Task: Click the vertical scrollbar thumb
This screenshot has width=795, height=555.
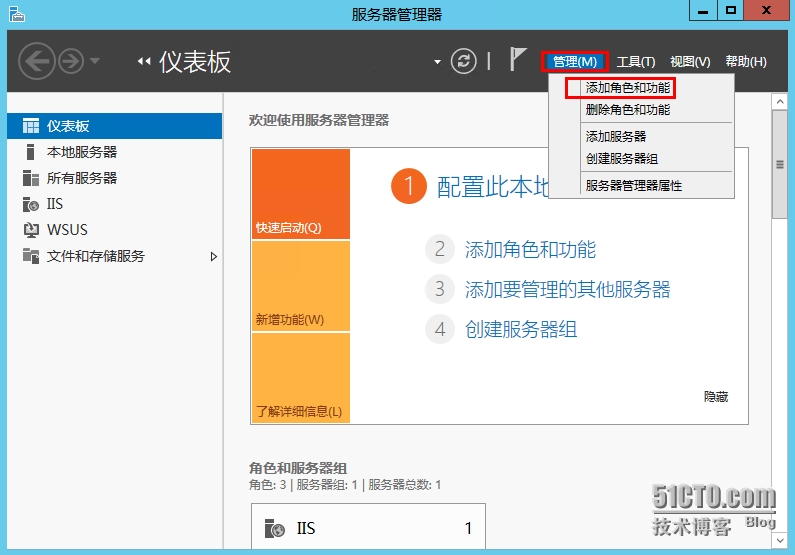Action: pyautogui.click(x=779, y=164)
